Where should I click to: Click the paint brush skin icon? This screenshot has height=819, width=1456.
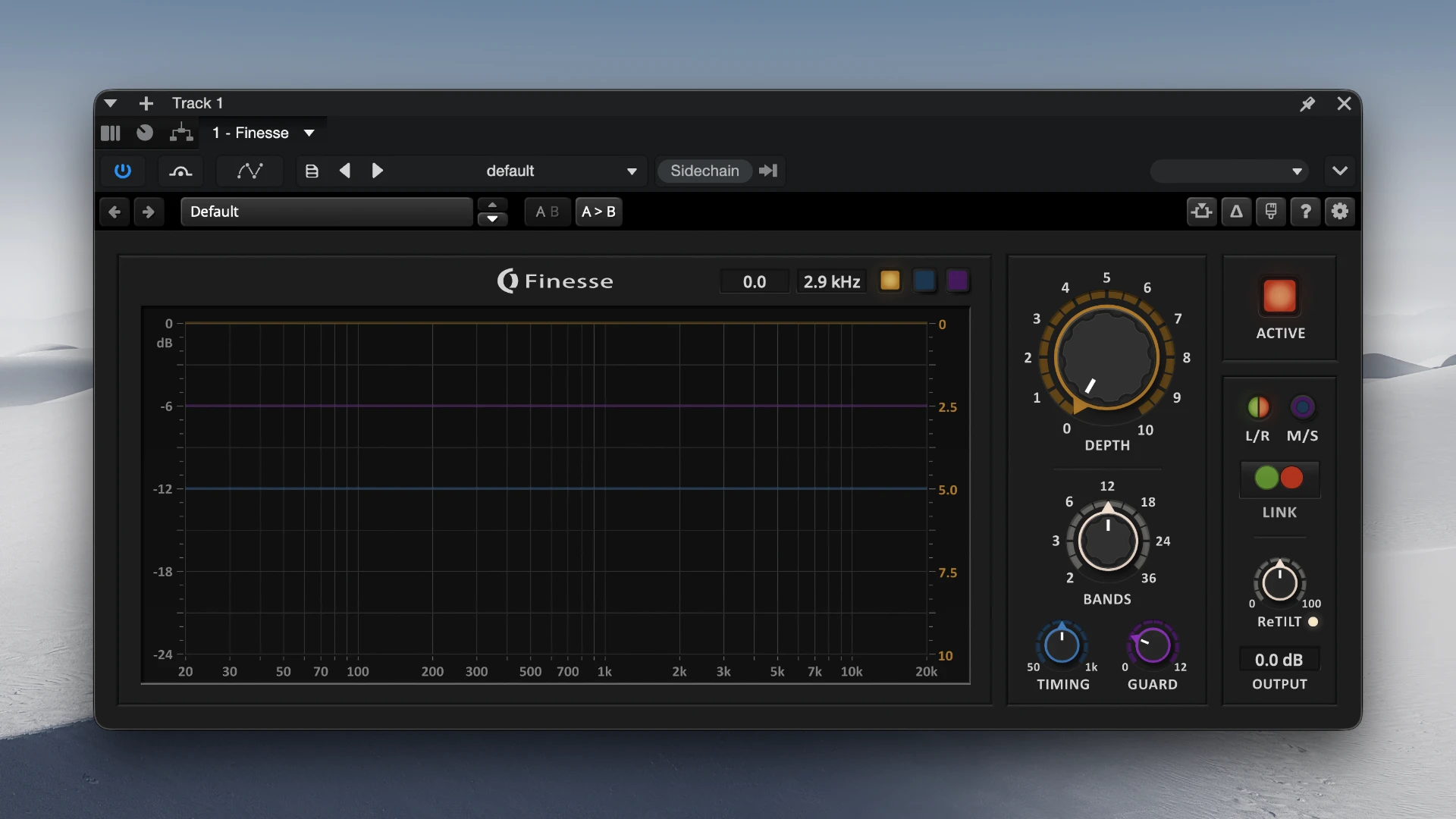coord(1271,212)
